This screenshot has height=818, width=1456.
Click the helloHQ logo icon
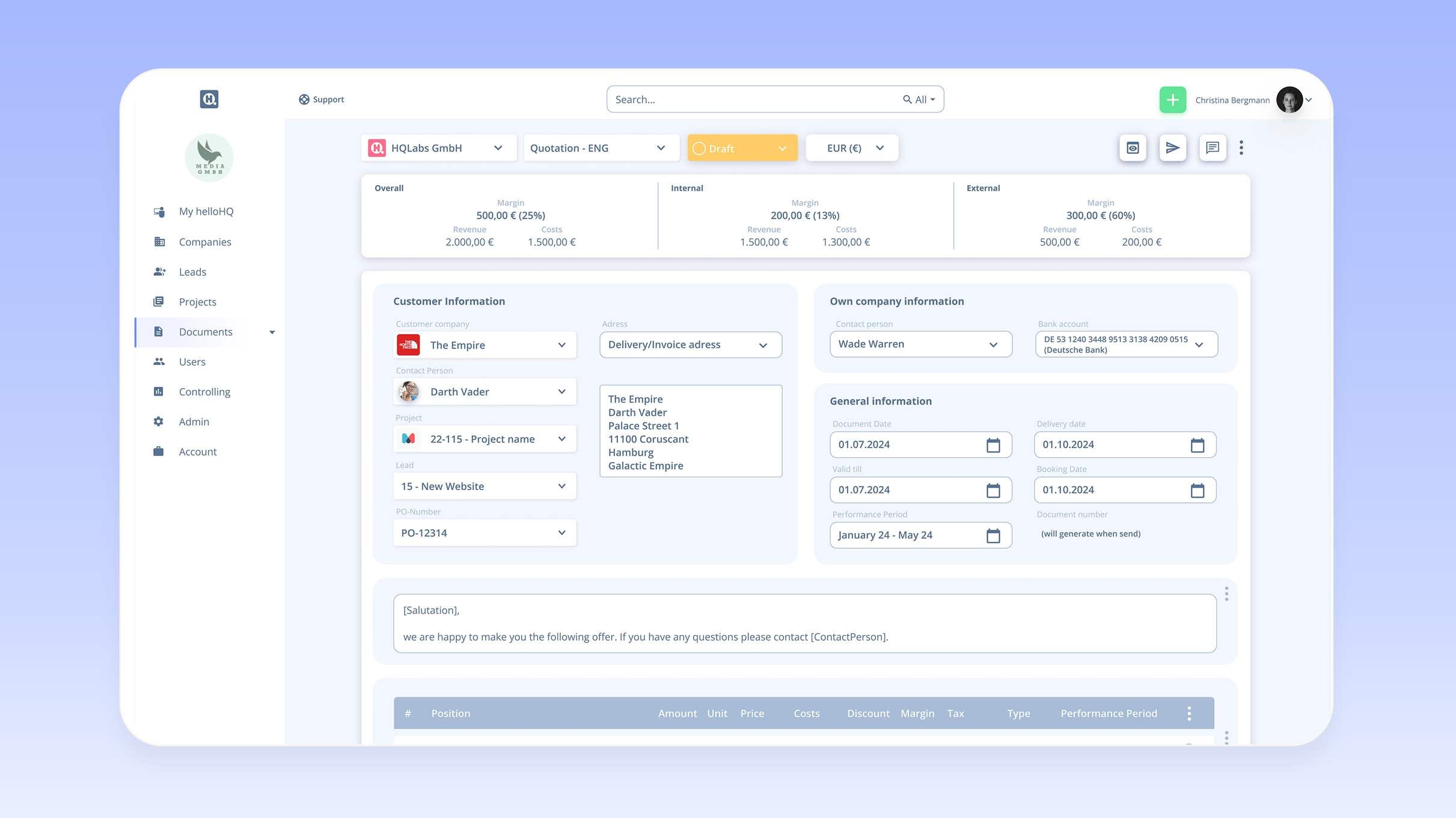click(209, 99)
